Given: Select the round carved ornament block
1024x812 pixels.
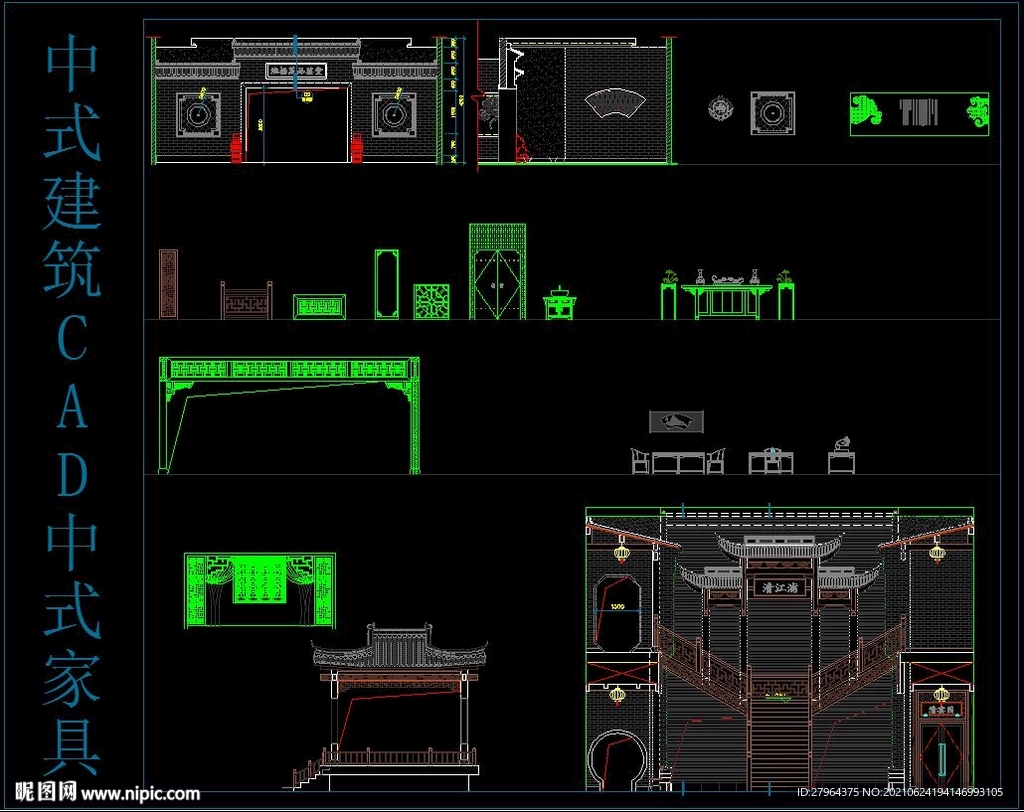Looking at the screenshot, I should [721, 108].
